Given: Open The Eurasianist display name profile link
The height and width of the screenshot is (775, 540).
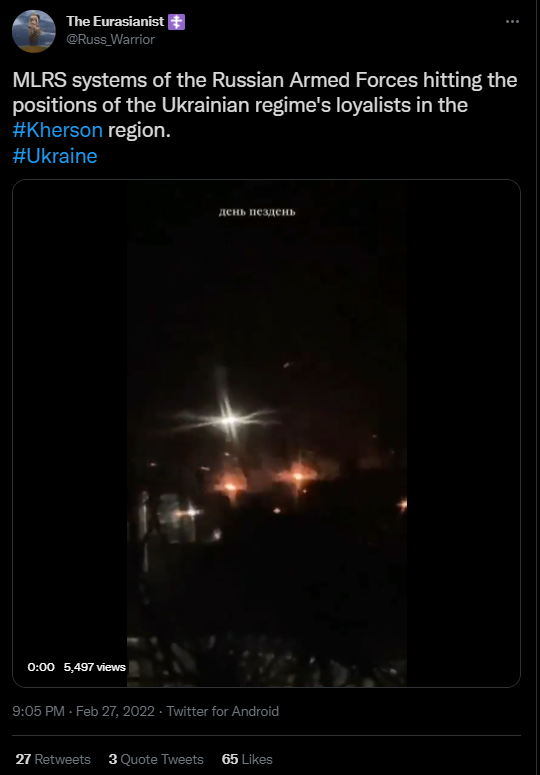Looking at the screenshot, I should click(x=115, y=21).
